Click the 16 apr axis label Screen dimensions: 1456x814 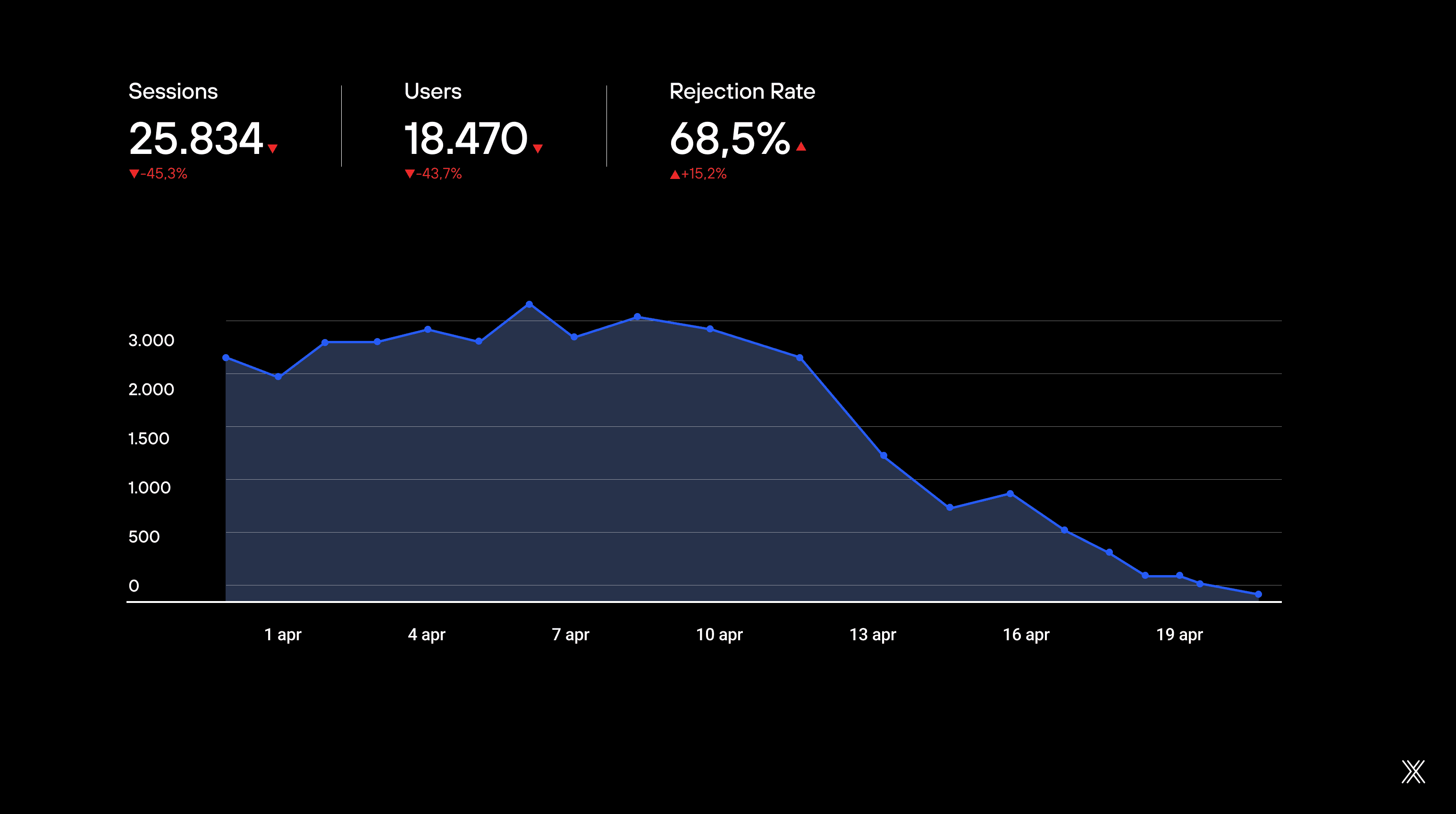(1026, 635)
